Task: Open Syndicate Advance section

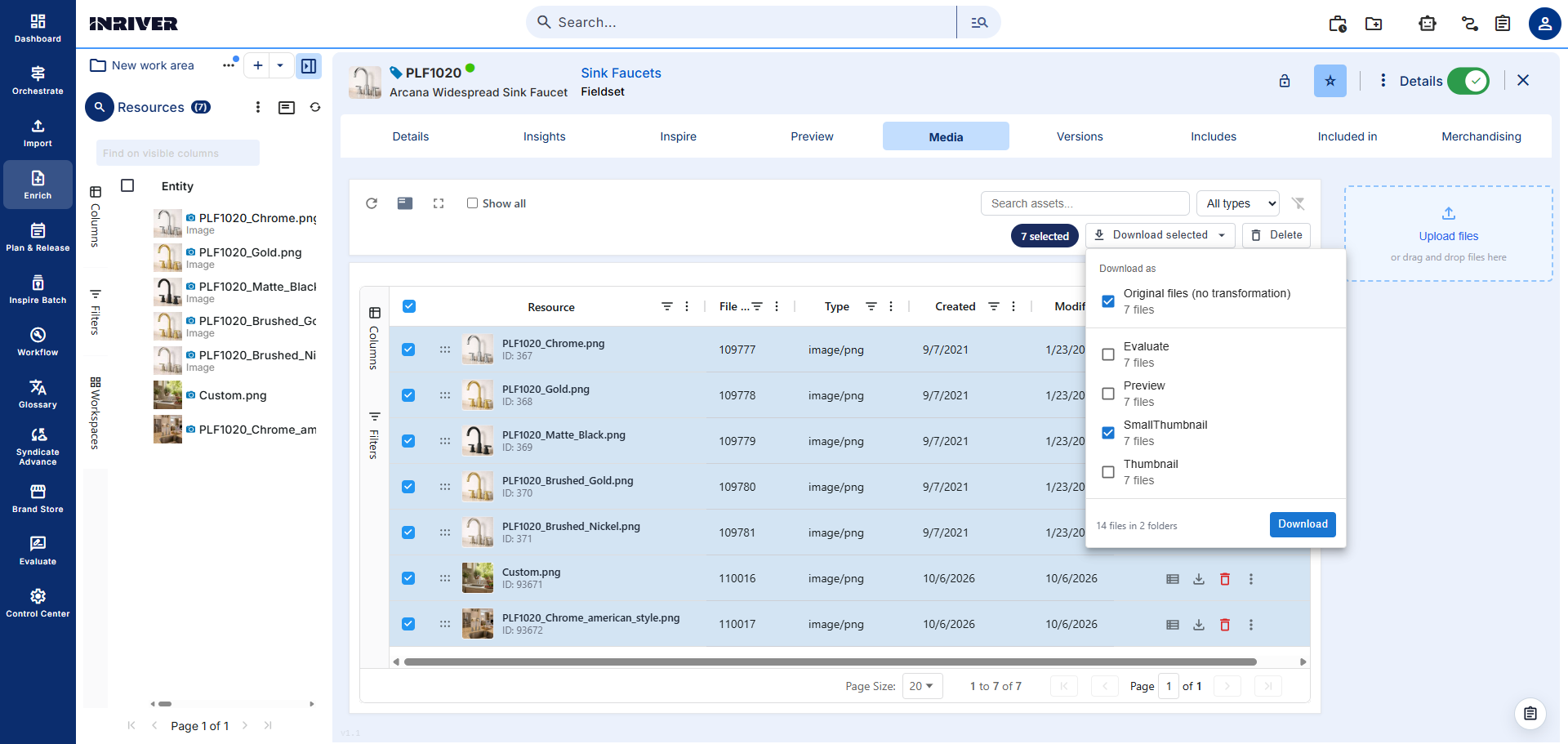Action: 38,446
